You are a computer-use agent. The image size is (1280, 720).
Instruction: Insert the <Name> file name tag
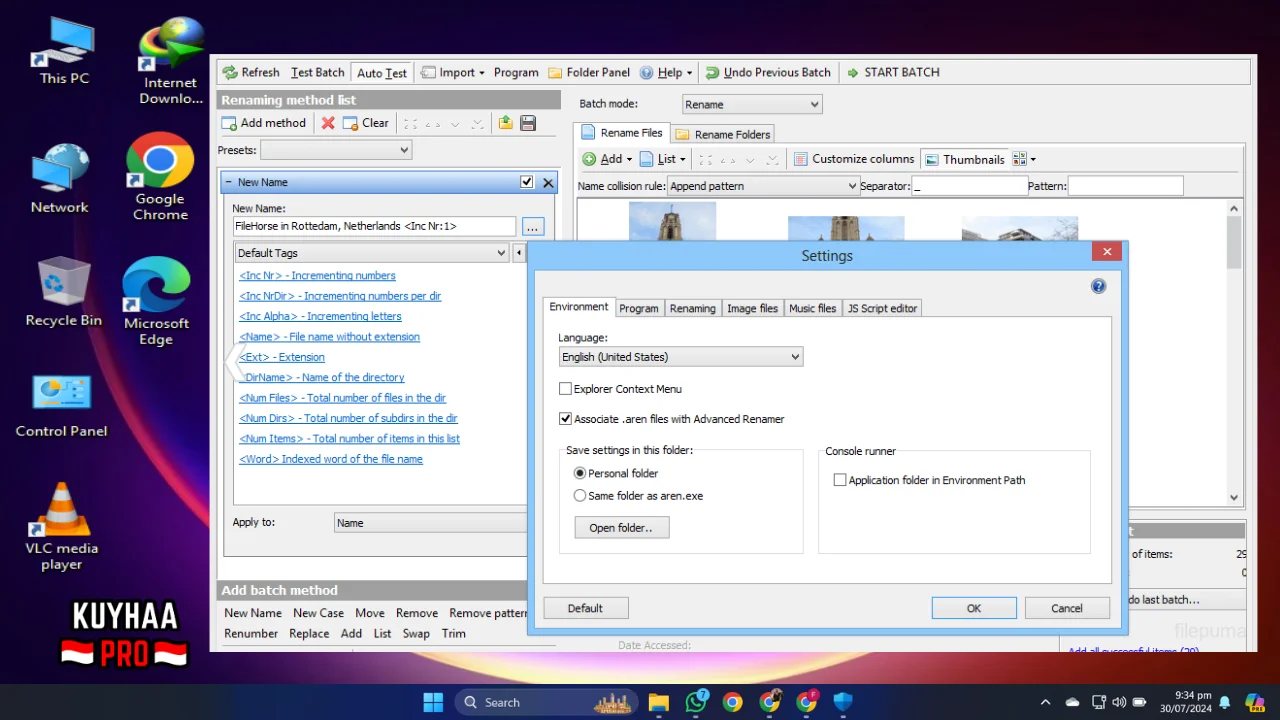tap(329, 337)
